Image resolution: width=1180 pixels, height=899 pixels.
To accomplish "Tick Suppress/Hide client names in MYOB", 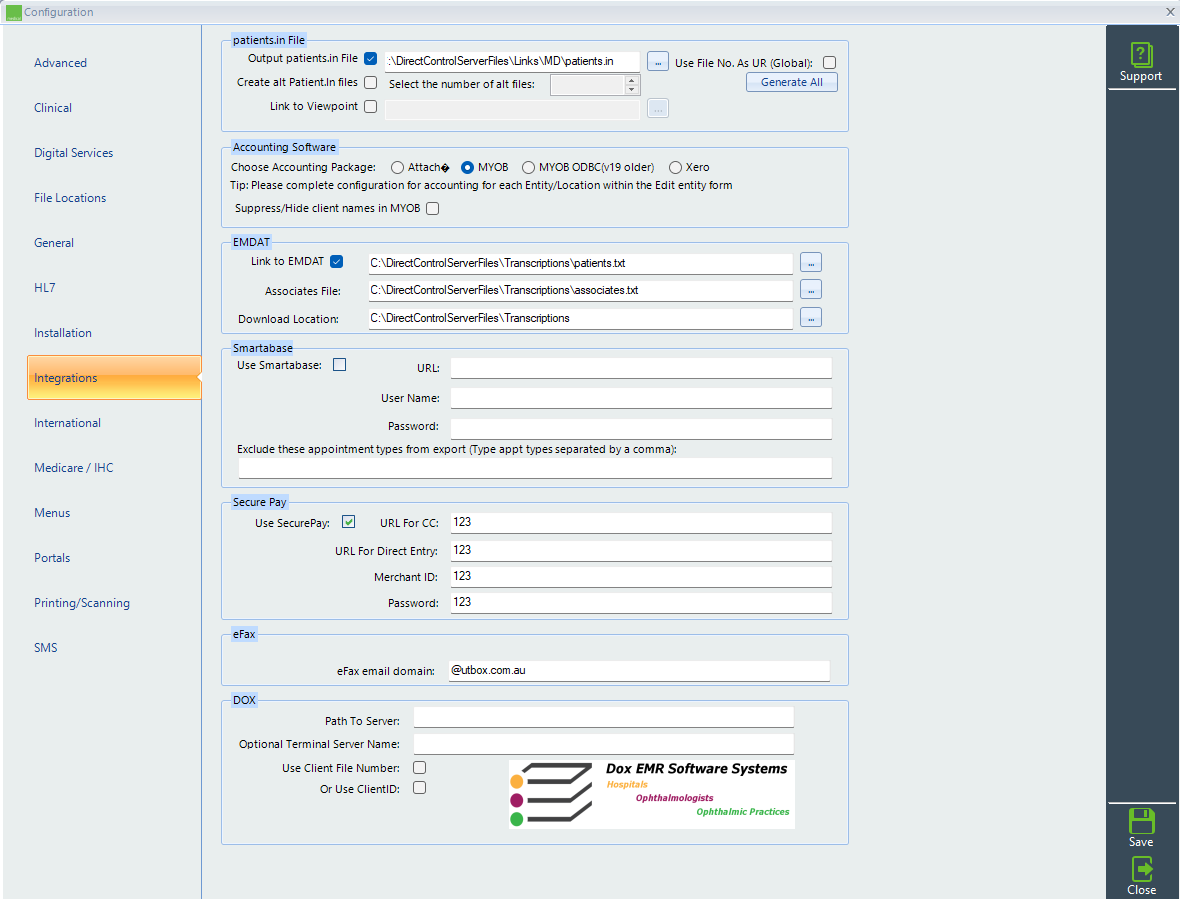I will (432, 208).
